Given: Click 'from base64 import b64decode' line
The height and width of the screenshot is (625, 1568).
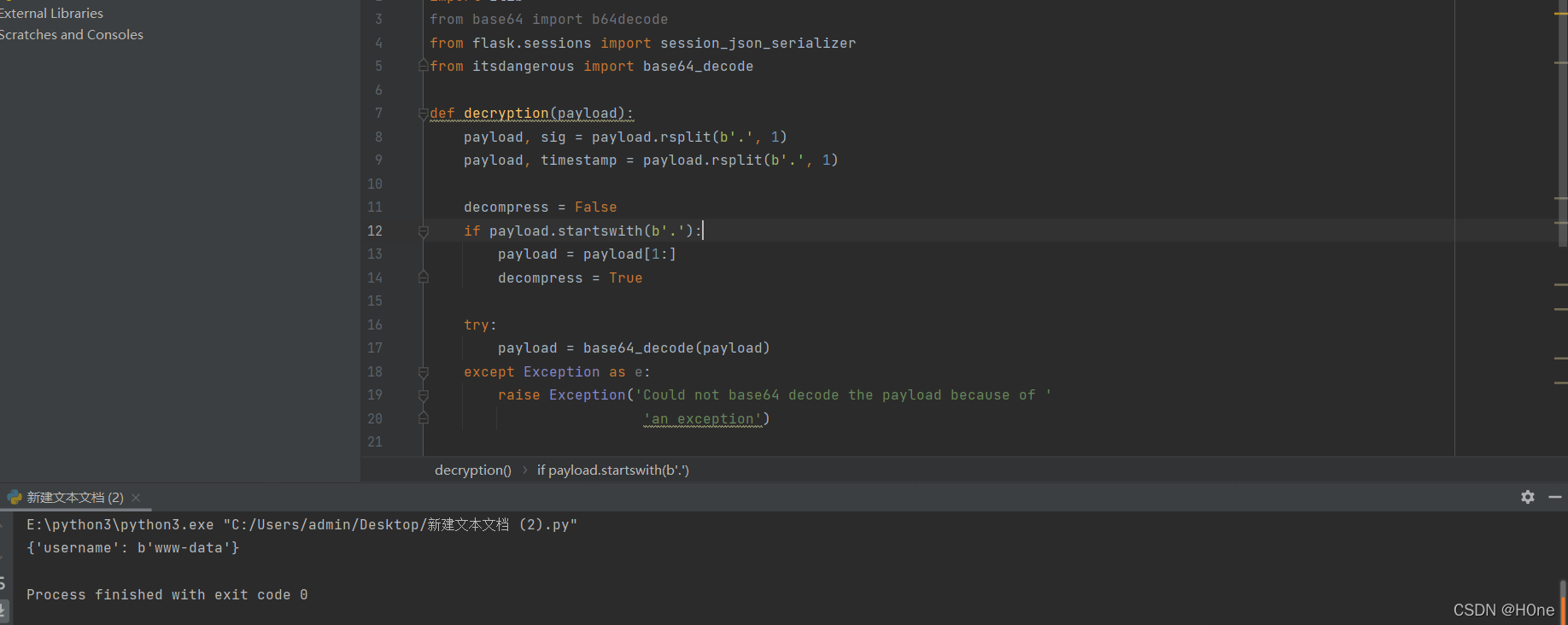Looking at the screenshot, I should pos(548,20).
